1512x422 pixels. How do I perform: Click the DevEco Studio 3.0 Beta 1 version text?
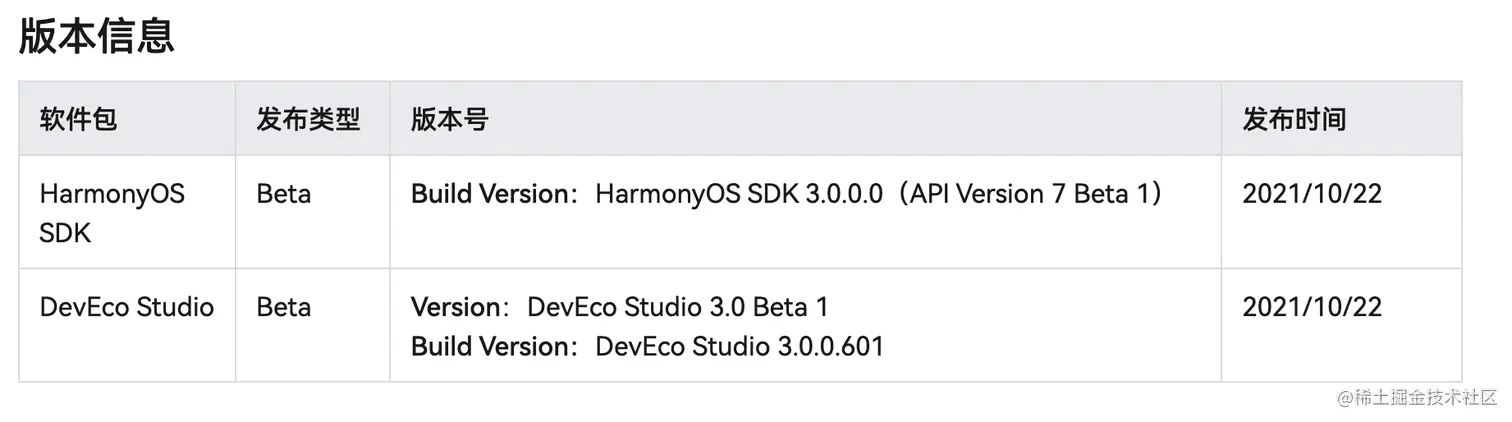click(x=677, y=306)
